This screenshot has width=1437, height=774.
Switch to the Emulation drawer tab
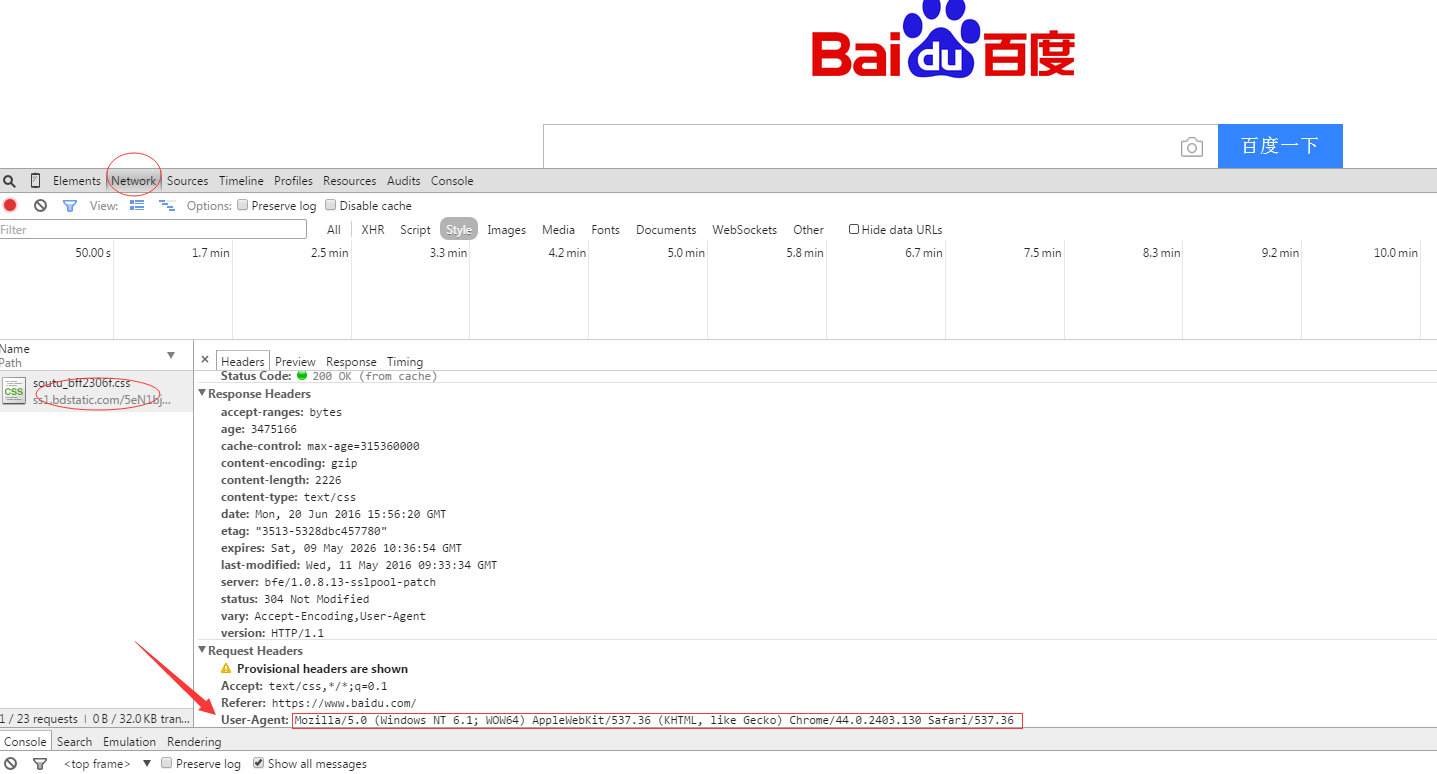tap(130, 741)
